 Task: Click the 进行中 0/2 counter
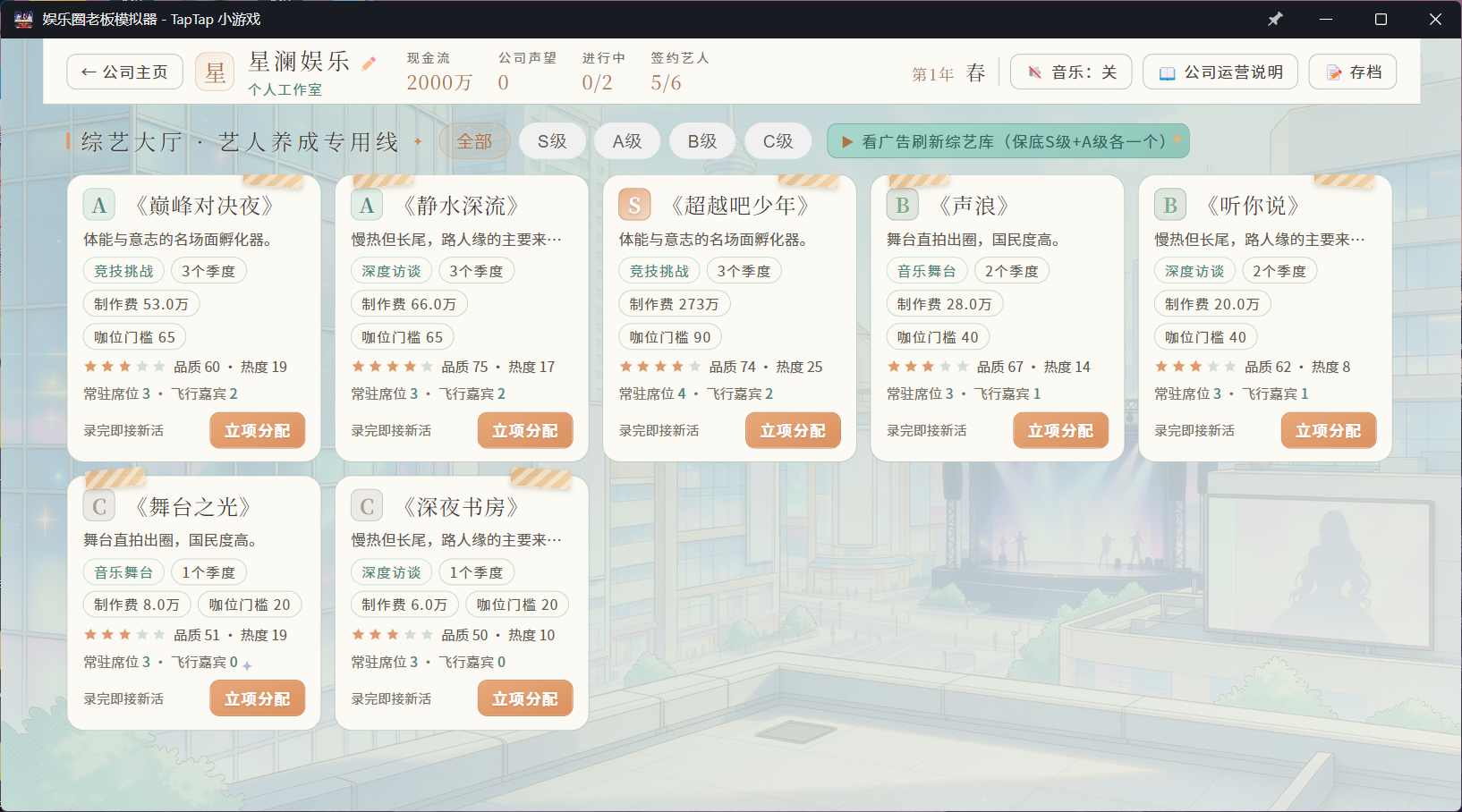598,82
